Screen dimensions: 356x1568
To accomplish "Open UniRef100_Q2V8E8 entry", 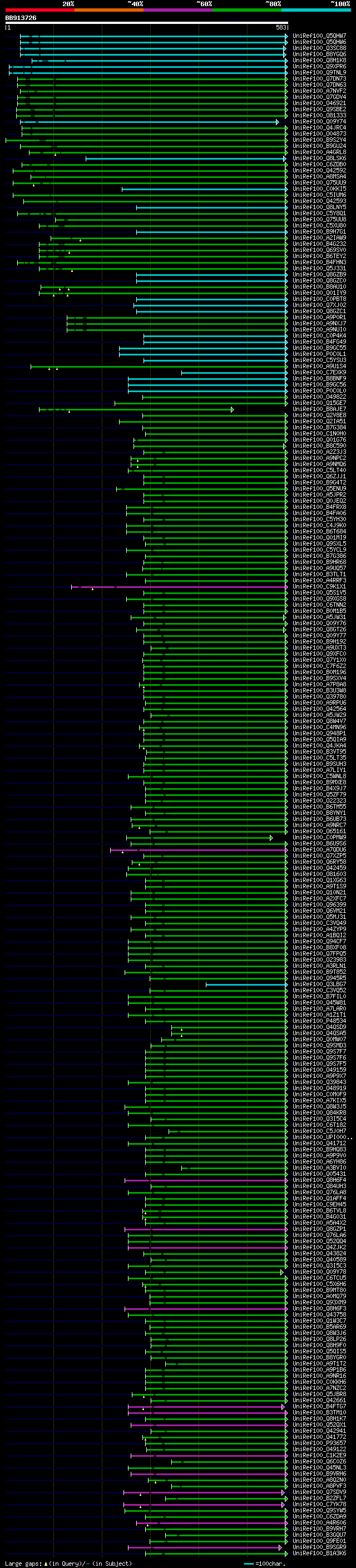I will point(319,415).
